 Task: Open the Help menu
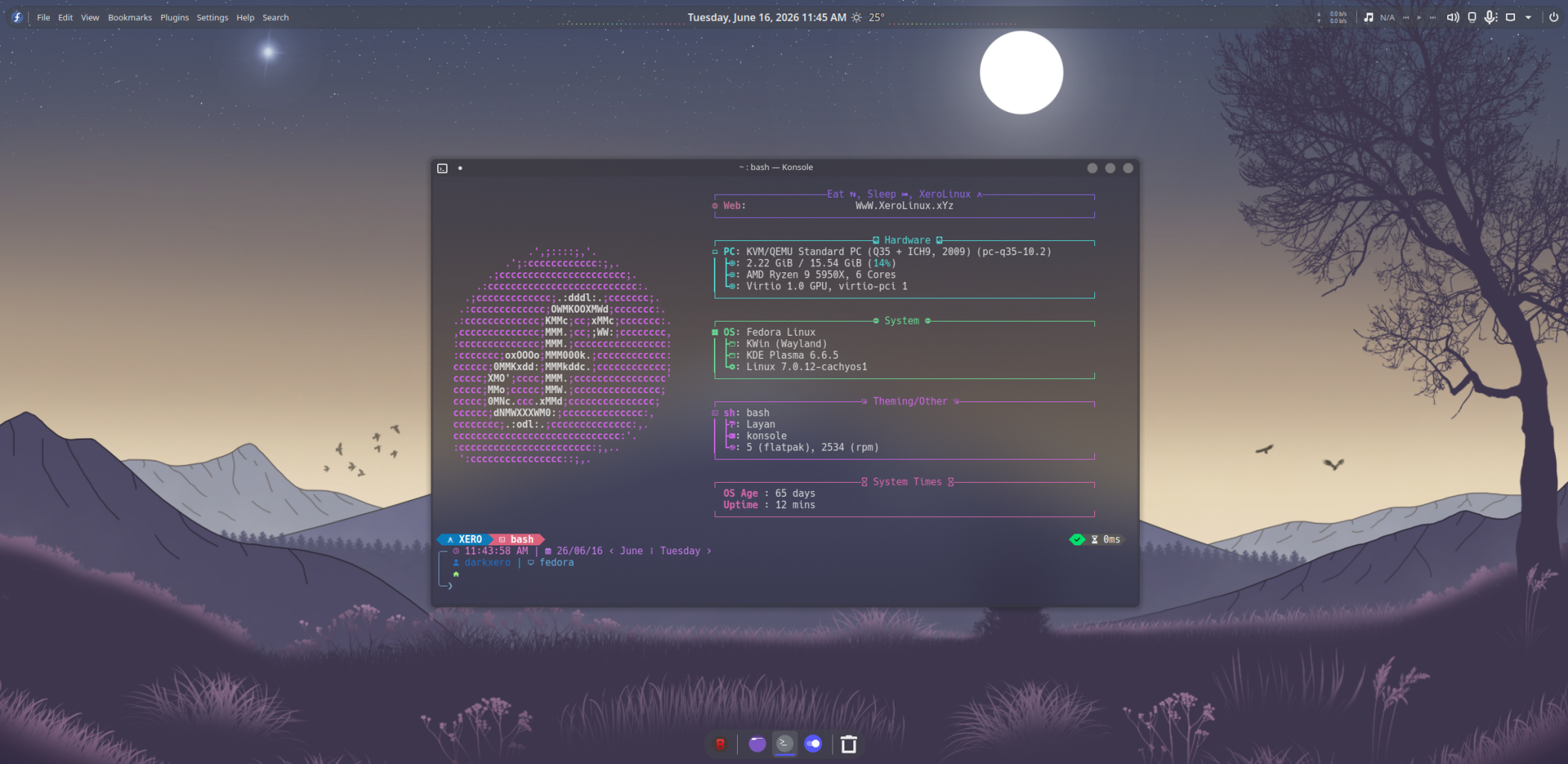click(245, 17)
